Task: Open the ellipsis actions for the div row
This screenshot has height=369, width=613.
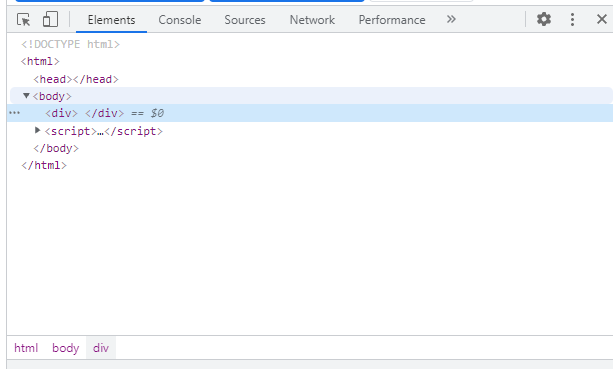Action: (x=14, y=113)
